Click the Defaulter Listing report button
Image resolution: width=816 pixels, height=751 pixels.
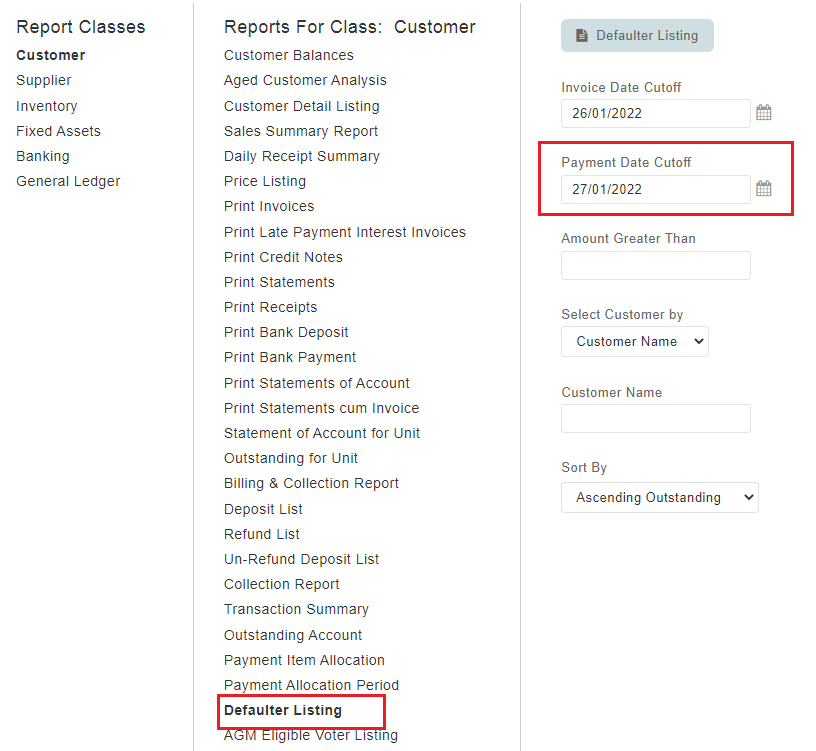point(637,35)
